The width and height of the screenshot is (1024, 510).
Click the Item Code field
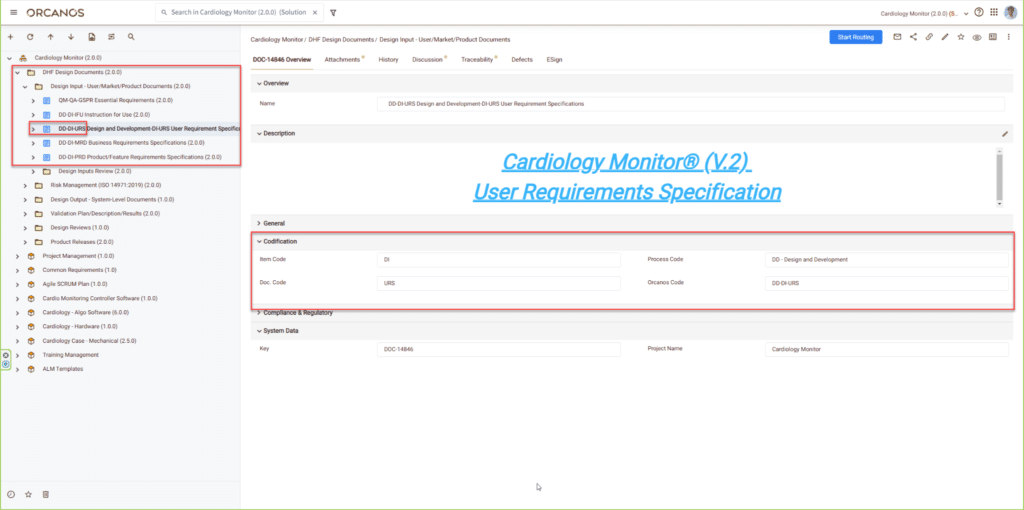499,260
